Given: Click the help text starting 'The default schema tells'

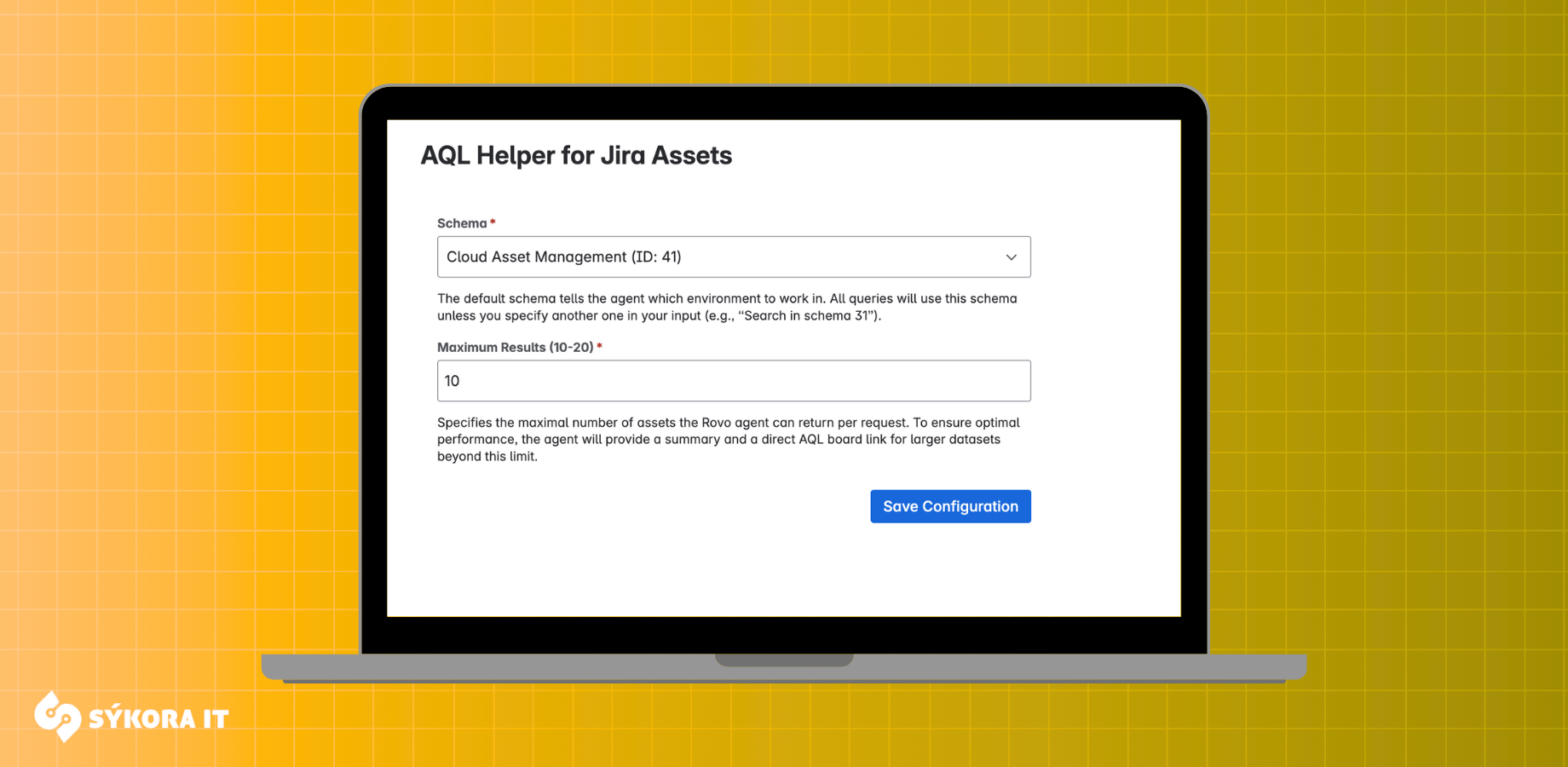Looking at the screenshot, I should [x=727, y=307].
